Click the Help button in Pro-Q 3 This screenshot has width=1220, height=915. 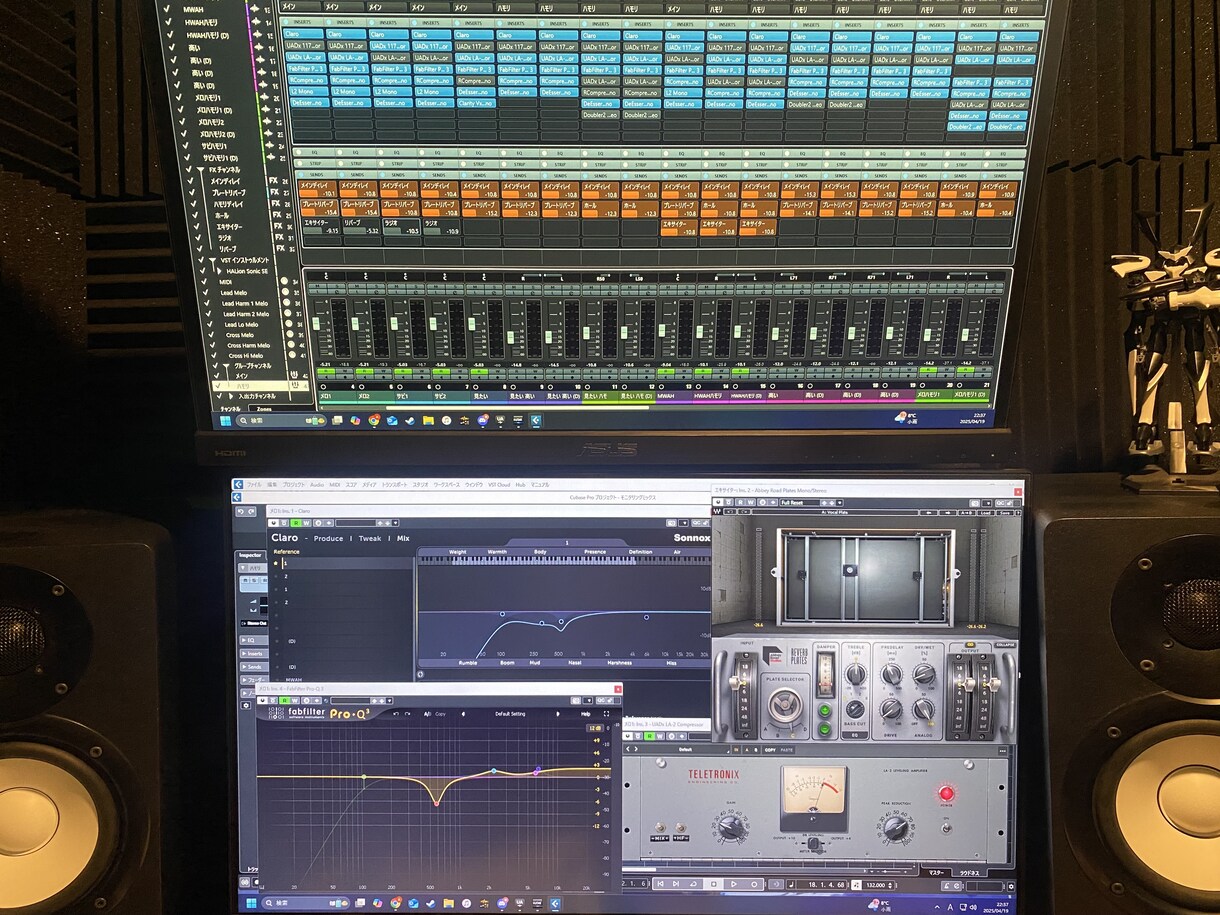pos(585,714)
